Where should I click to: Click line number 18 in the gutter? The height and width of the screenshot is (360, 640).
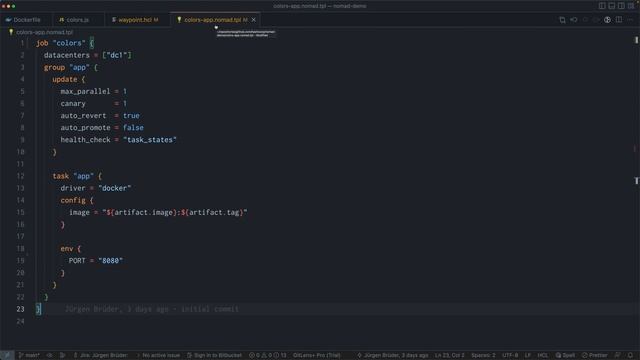click(20, 249)
